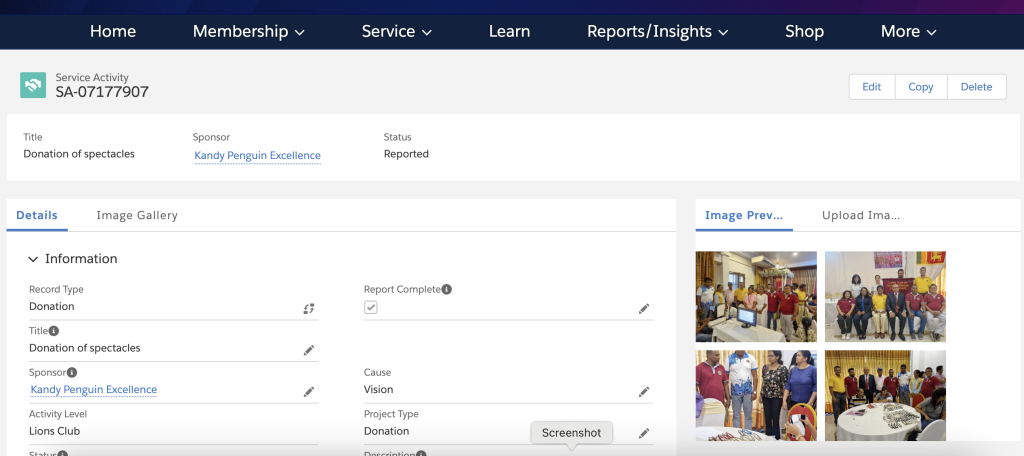Image resolution: width=1024 pixels, height=456 pixels.
Task: Edit the Project Type pencil icon
Action: click(644, 433)
